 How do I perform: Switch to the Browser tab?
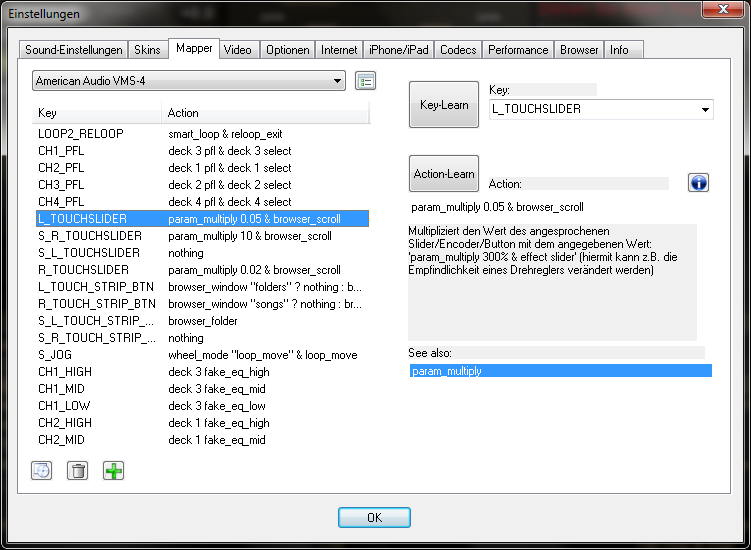[x=579, y=50]
